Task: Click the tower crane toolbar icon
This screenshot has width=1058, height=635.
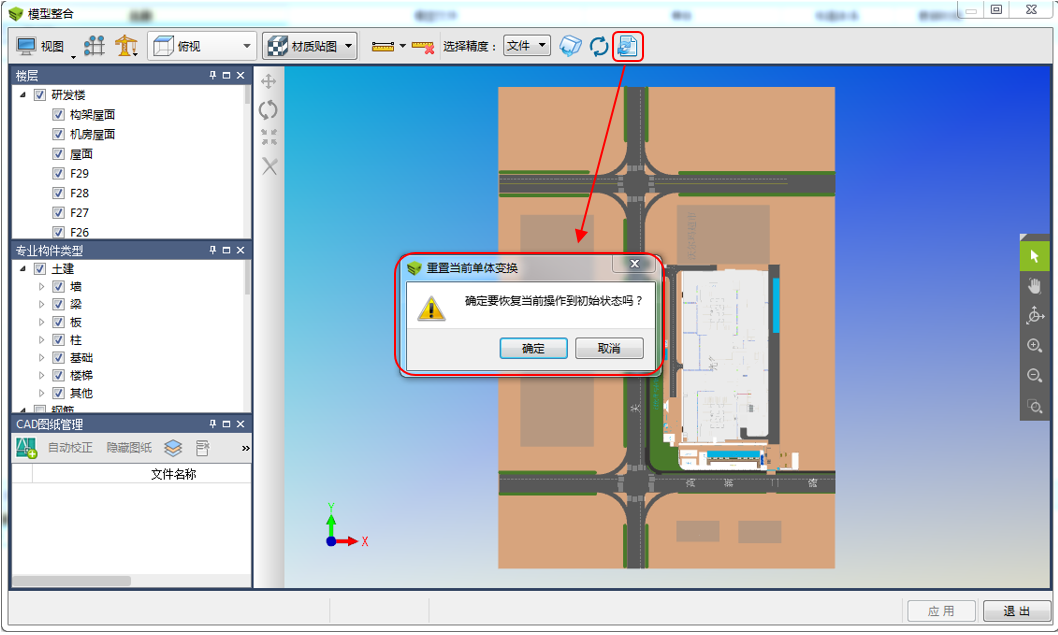Action: (x=126, y=46)
